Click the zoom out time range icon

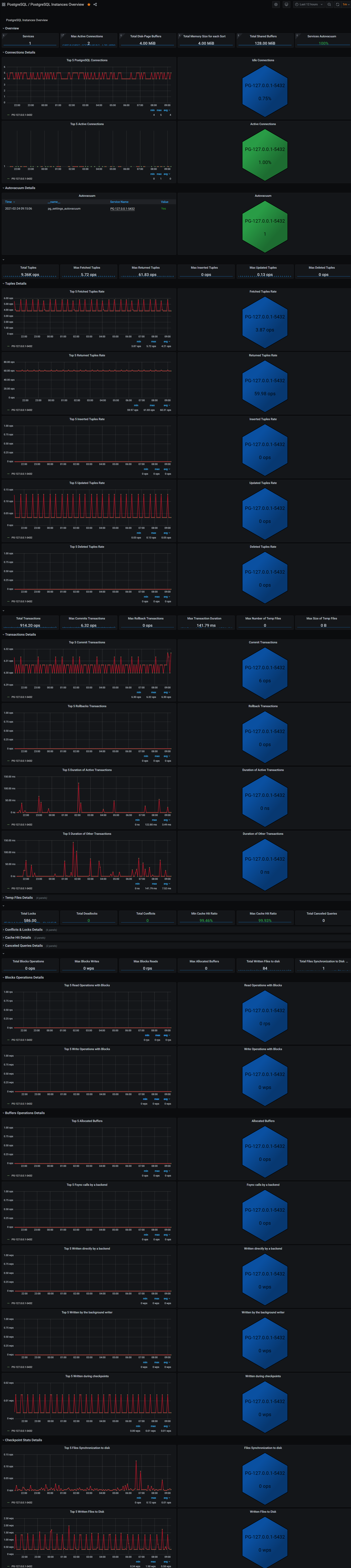[329, 4]
